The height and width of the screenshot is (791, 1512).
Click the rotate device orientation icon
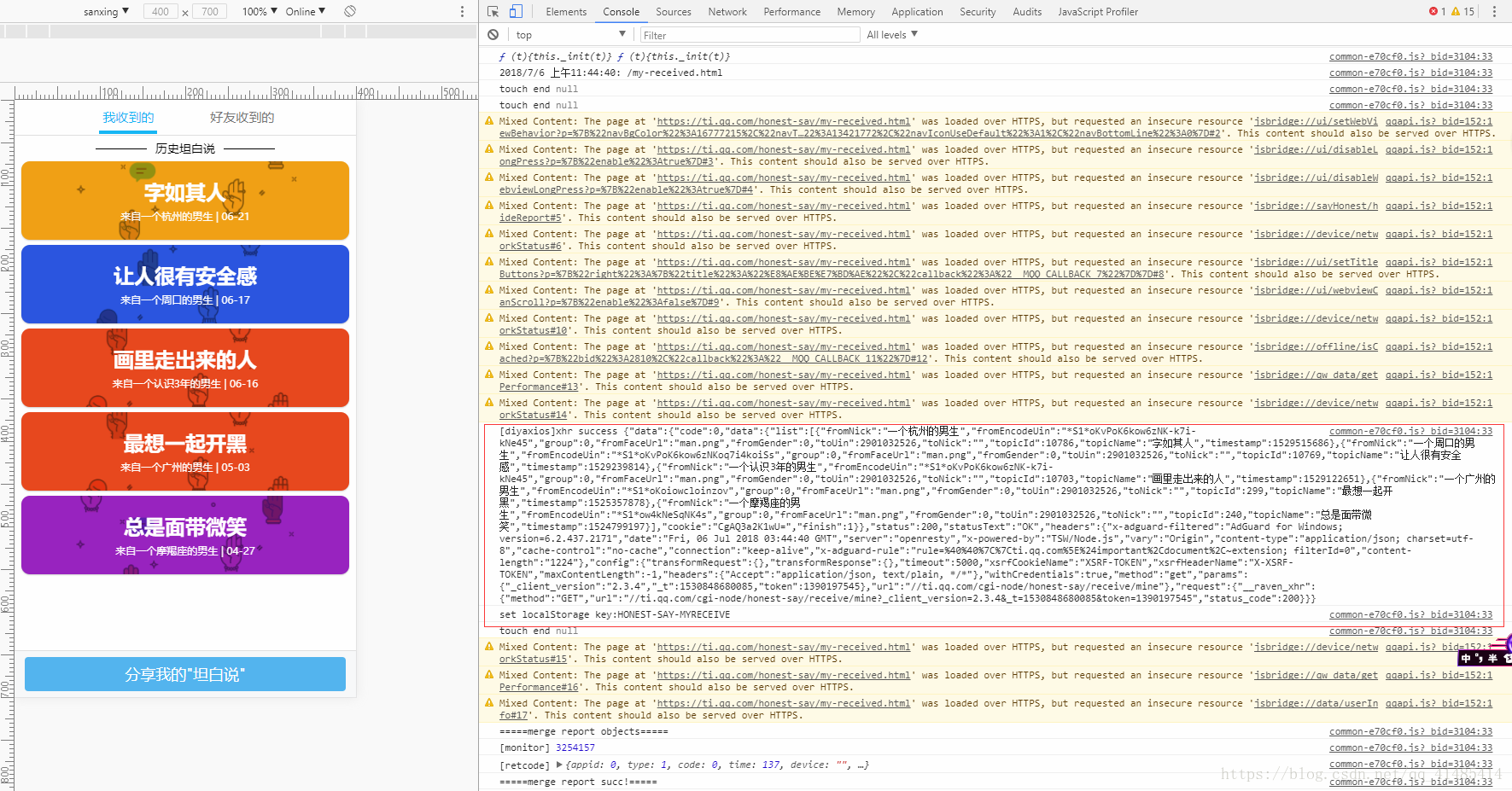tap(350, 11)
